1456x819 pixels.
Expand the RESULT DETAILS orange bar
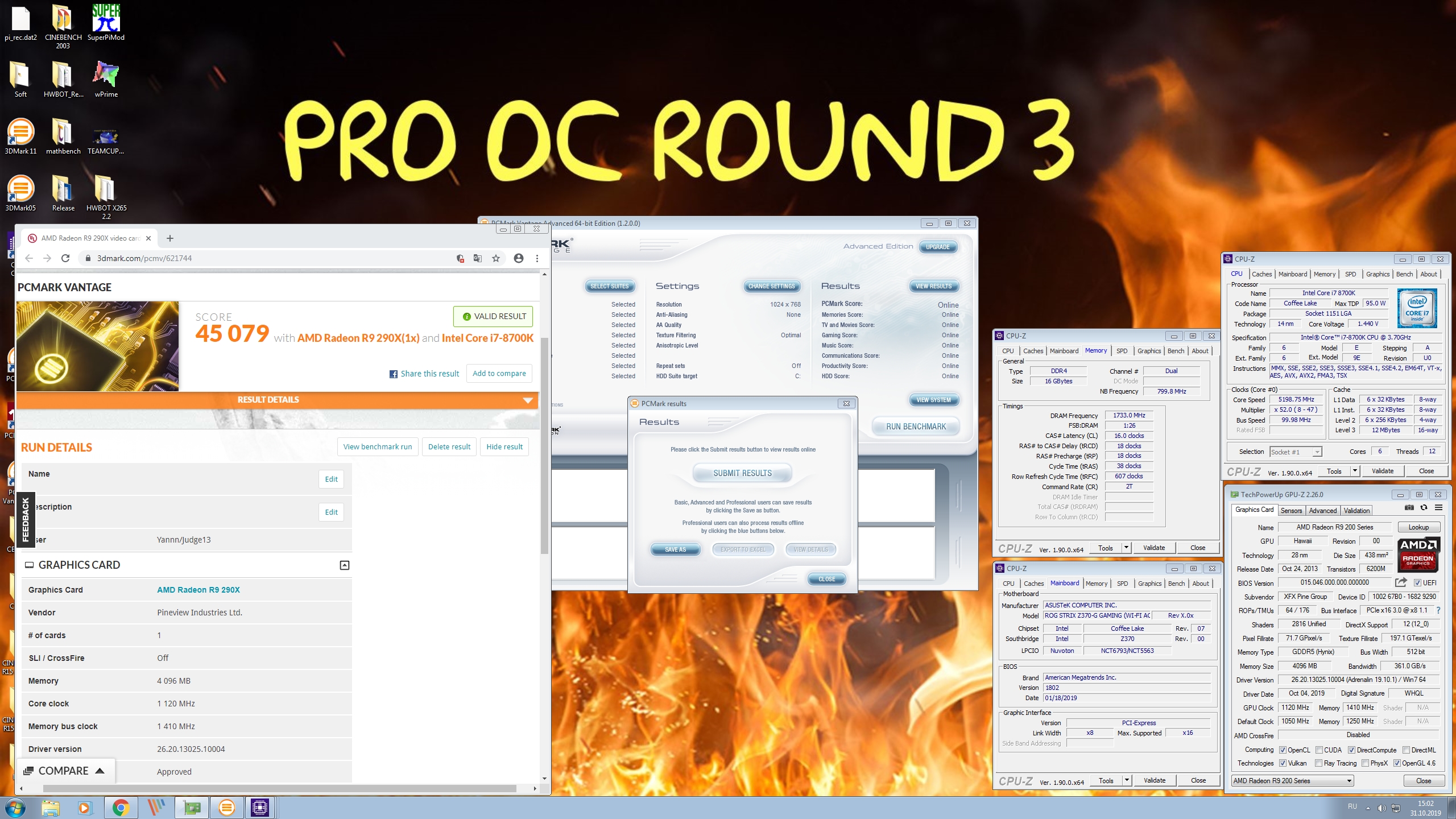coord(278,400)
